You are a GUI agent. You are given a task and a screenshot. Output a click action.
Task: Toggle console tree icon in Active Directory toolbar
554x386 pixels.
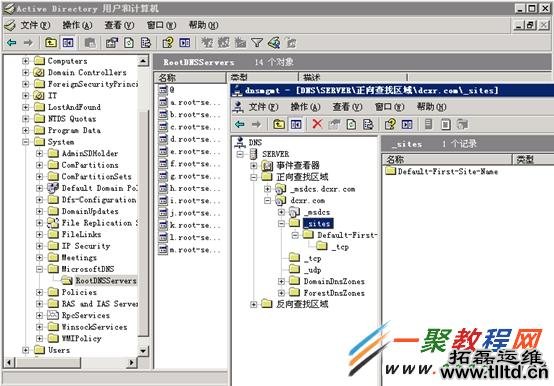(x=68, y=43)
